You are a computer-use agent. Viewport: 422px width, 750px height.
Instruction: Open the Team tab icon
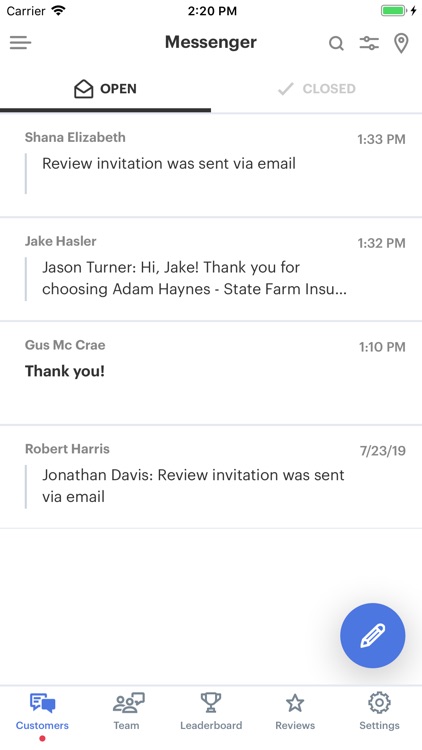pos(127,703)
